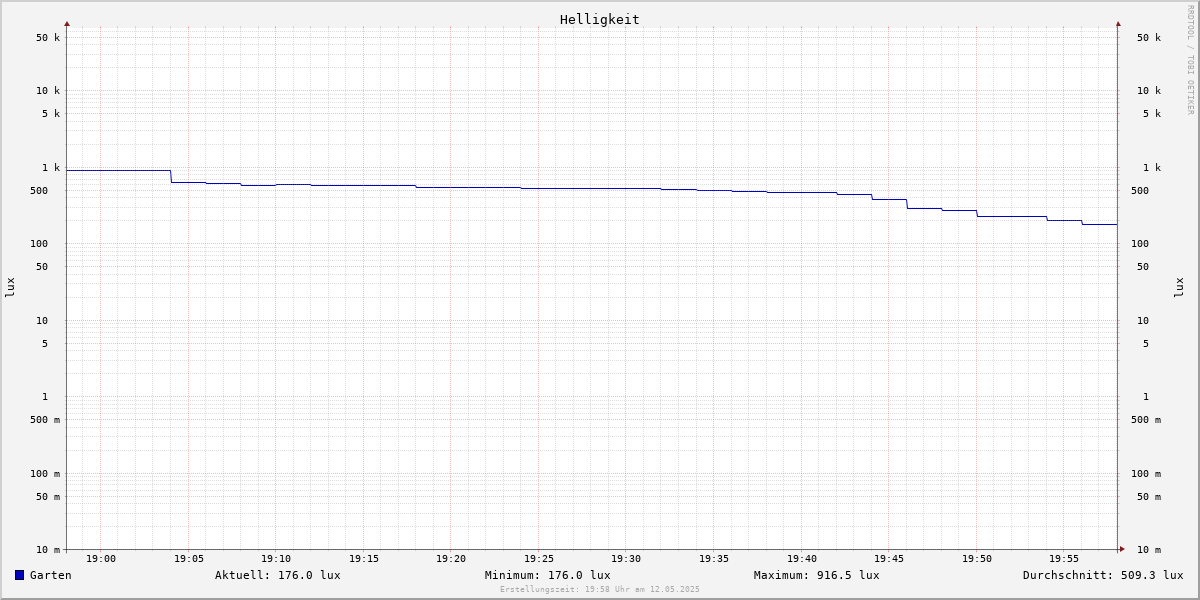The image size is (1200, 600).
Task: Click the 19:10 time axis label
Action: tap(276, 559)
